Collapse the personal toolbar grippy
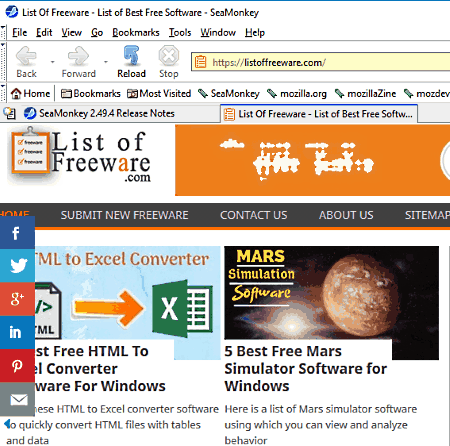450x446 pixels. coord(3,93)
